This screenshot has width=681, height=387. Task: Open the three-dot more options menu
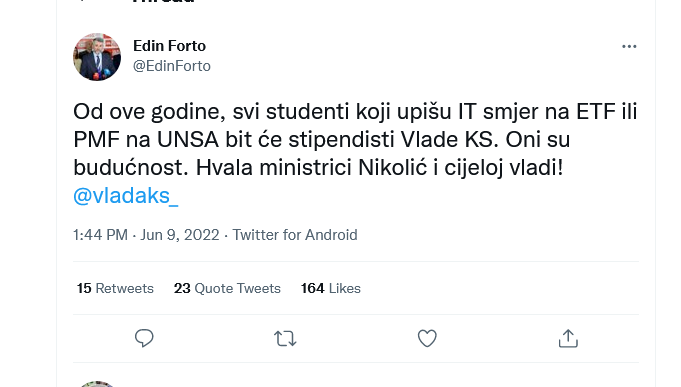[x=629, y=46]
